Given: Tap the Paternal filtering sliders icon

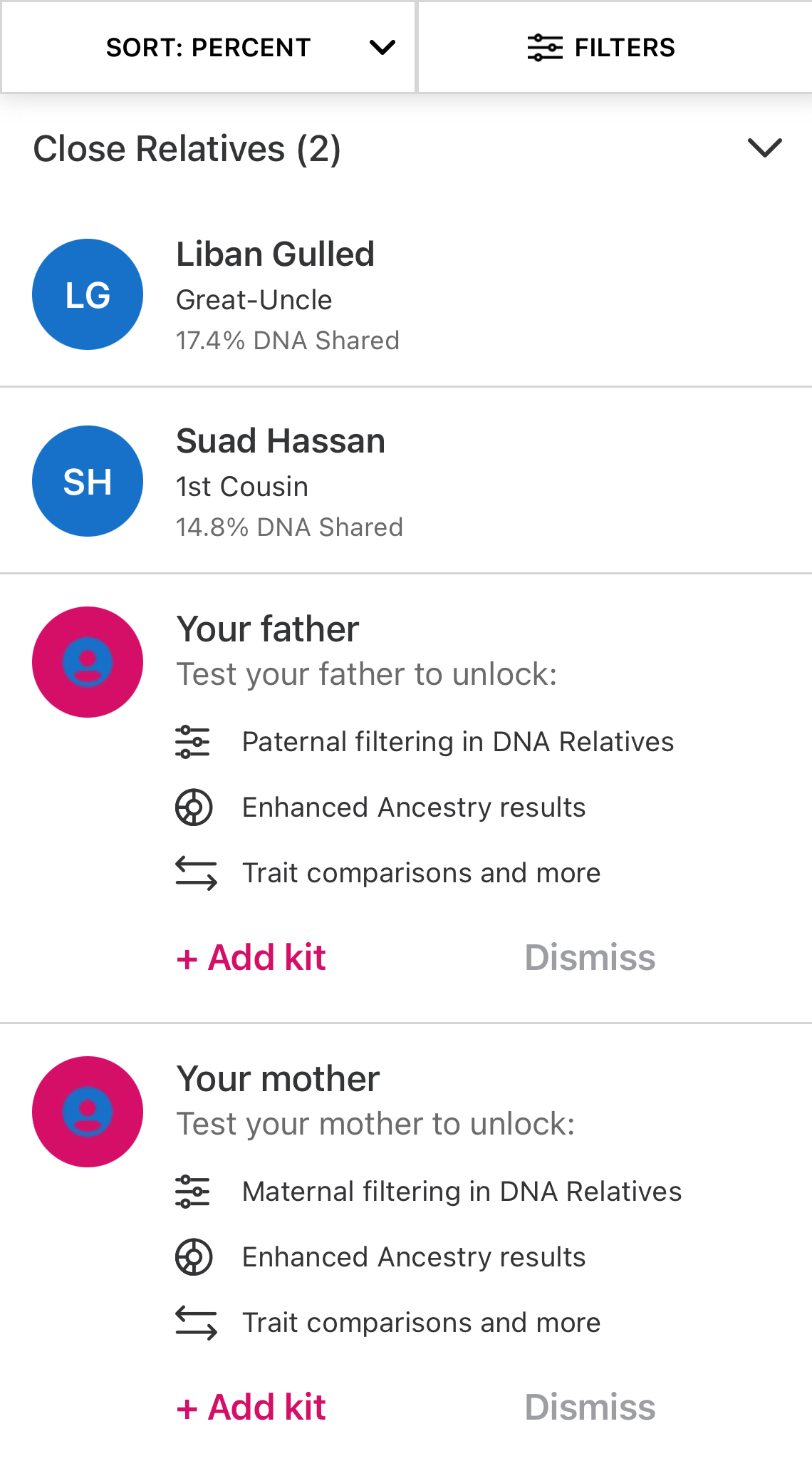Looking at the screenshot, I should pyautogui.click(x=193, y=742).
